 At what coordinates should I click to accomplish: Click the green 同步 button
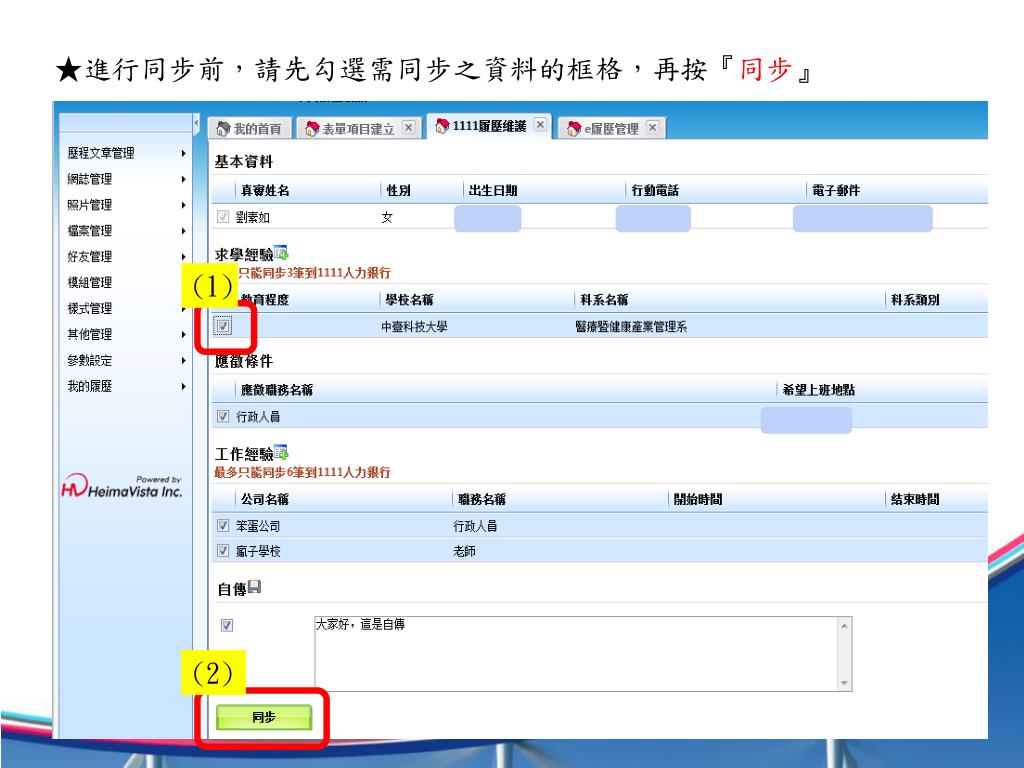[264, 717]
